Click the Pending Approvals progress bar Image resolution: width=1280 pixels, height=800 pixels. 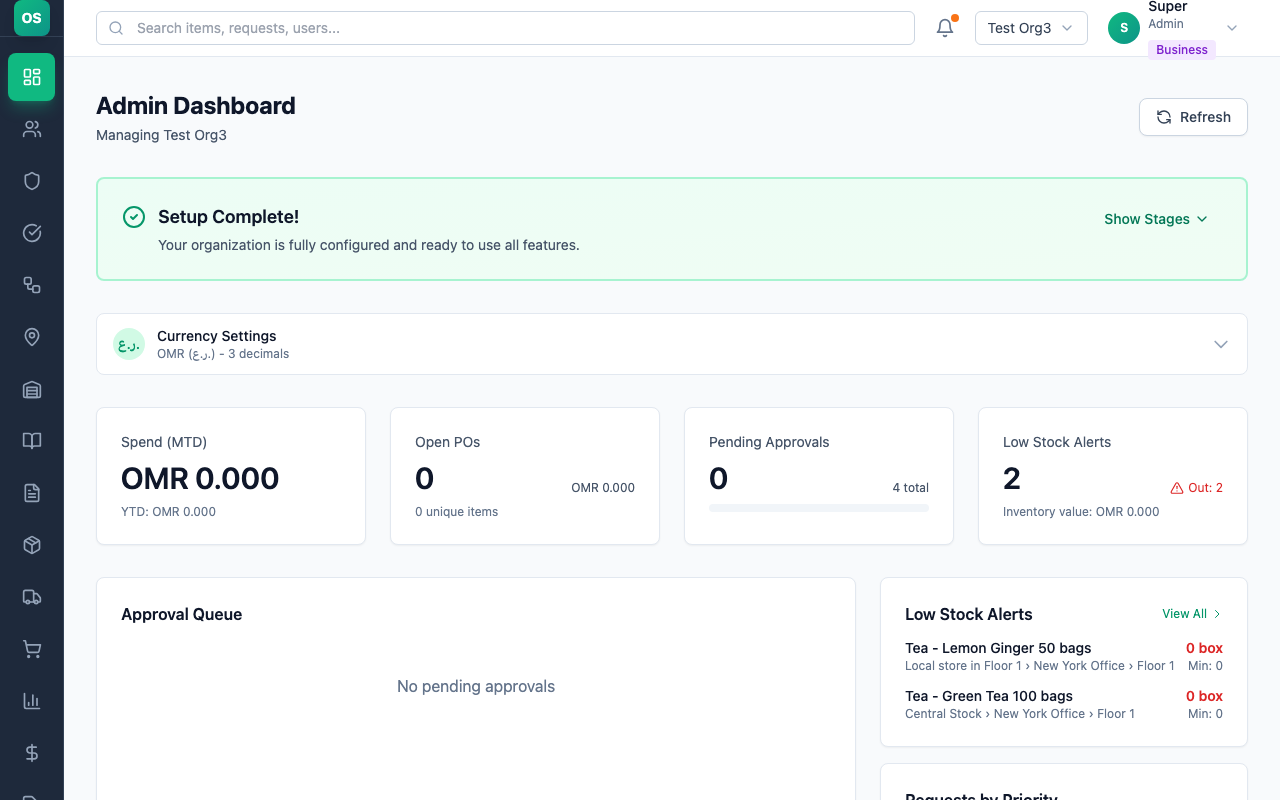[x=818, y=508]
